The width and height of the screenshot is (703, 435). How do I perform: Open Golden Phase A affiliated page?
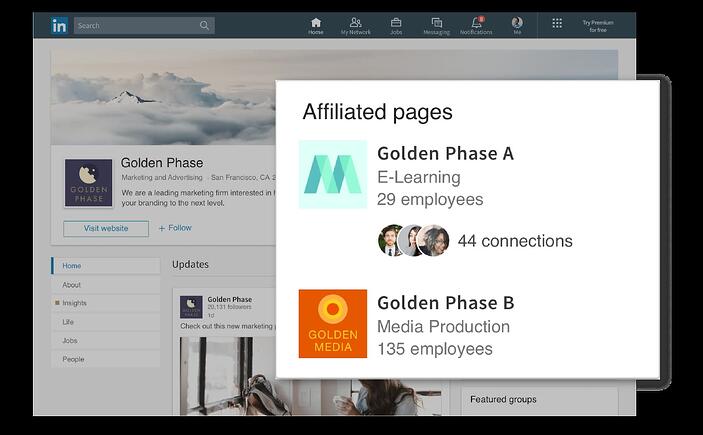(x=445, y=154)
